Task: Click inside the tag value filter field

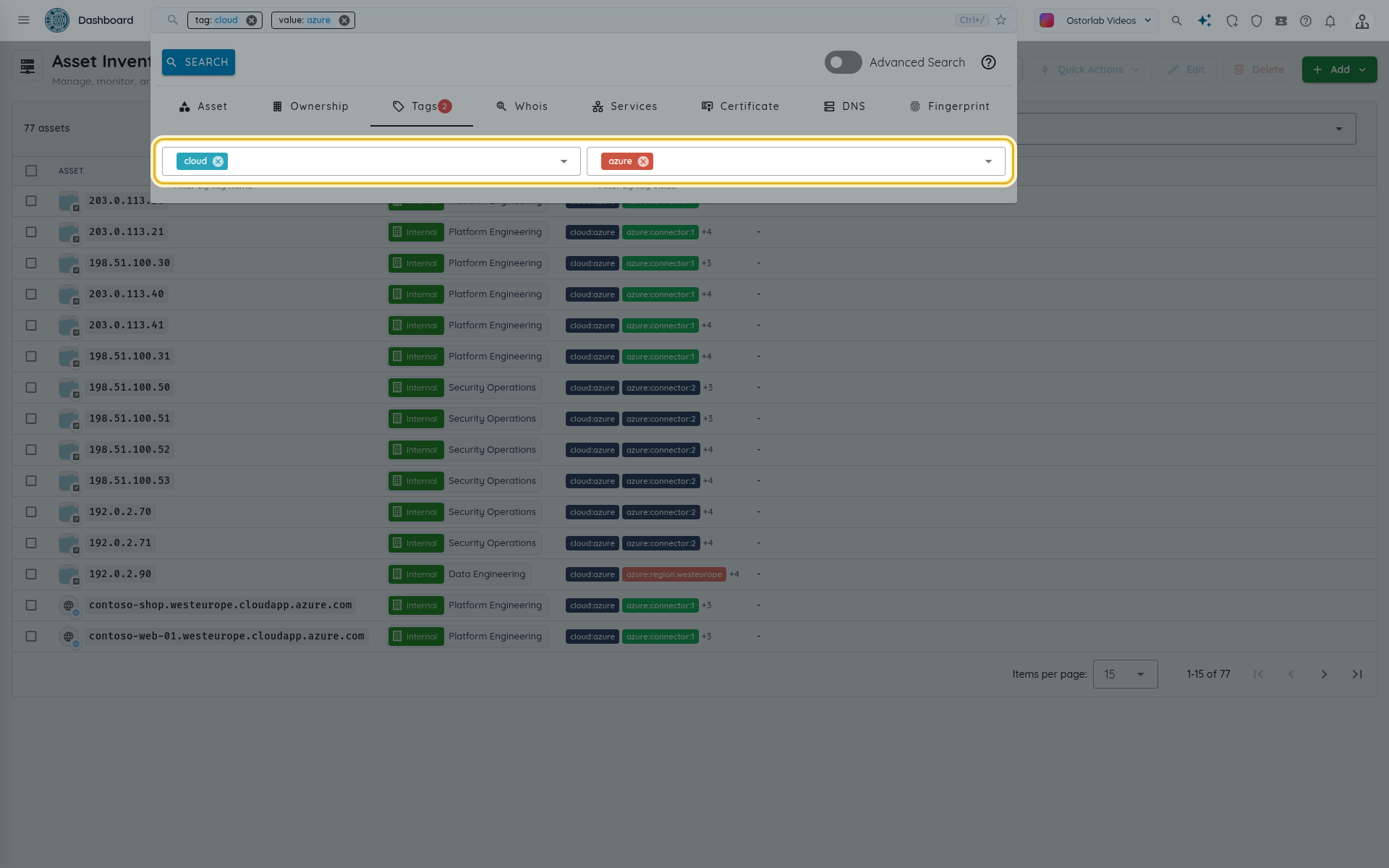Action: pyautogui.click(x=796, y=161)
